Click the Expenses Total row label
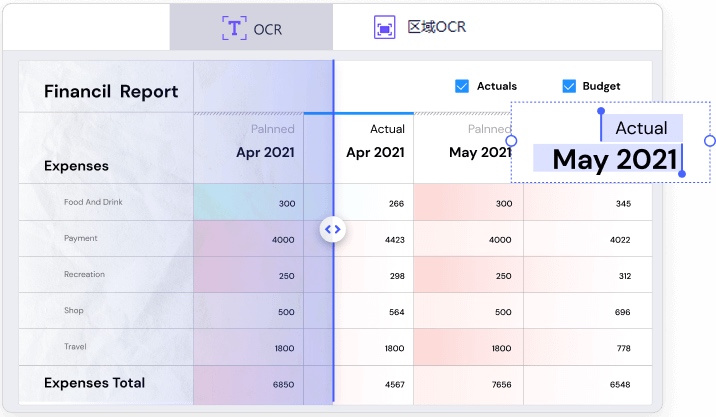 (x=94, y=383)
